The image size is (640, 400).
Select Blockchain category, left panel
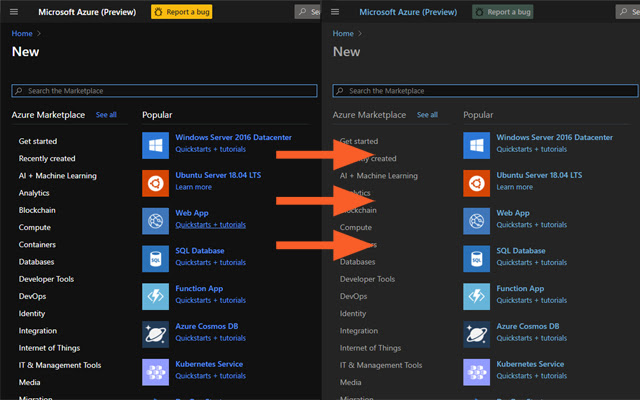tap(37, 210)
